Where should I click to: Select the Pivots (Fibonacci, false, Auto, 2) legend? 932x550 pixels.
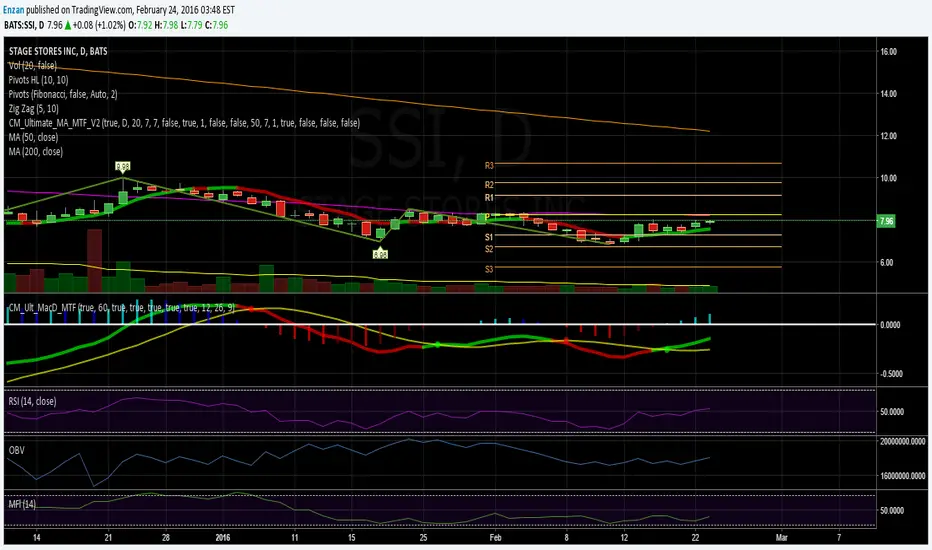point(63,94)
